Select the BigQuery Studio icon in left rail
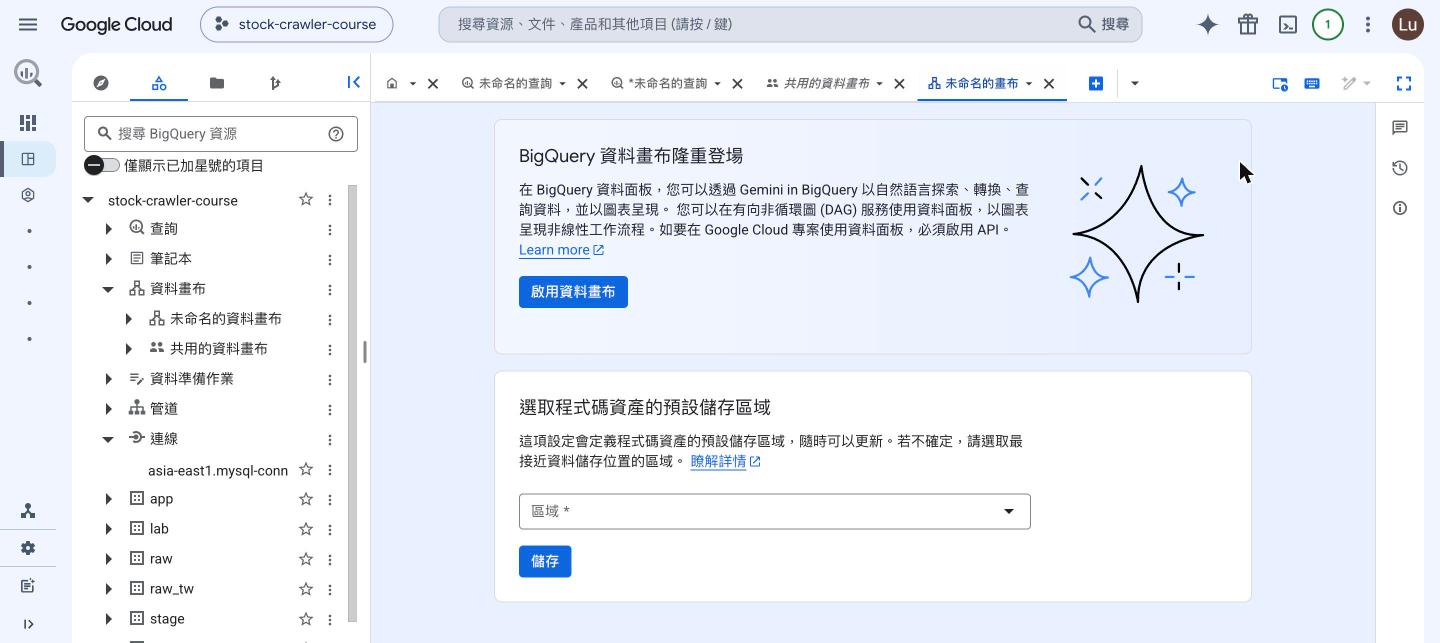Screen dimensions: 1440x643 coord(28,159)
